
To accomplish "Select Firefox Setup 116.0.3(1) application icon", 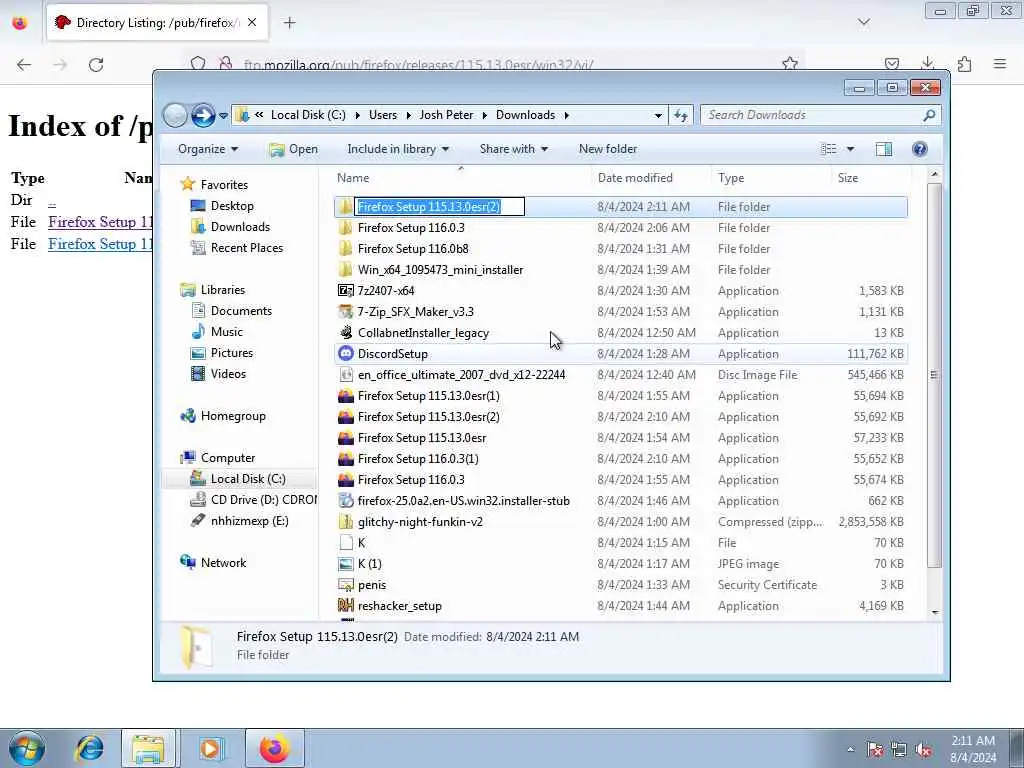I will click(x=345, y=458).
